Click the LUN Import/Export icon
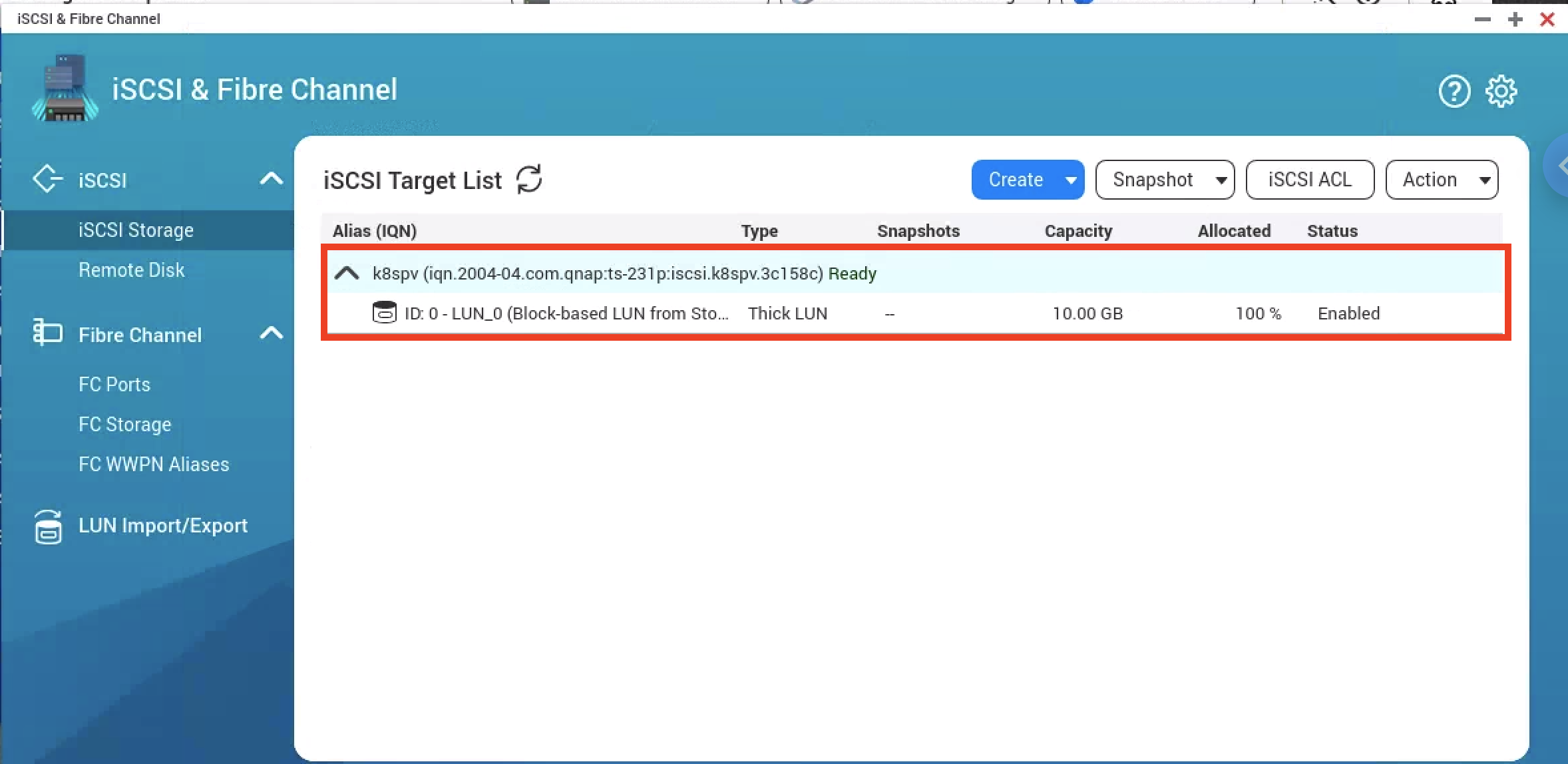 (x=48, y=527)
